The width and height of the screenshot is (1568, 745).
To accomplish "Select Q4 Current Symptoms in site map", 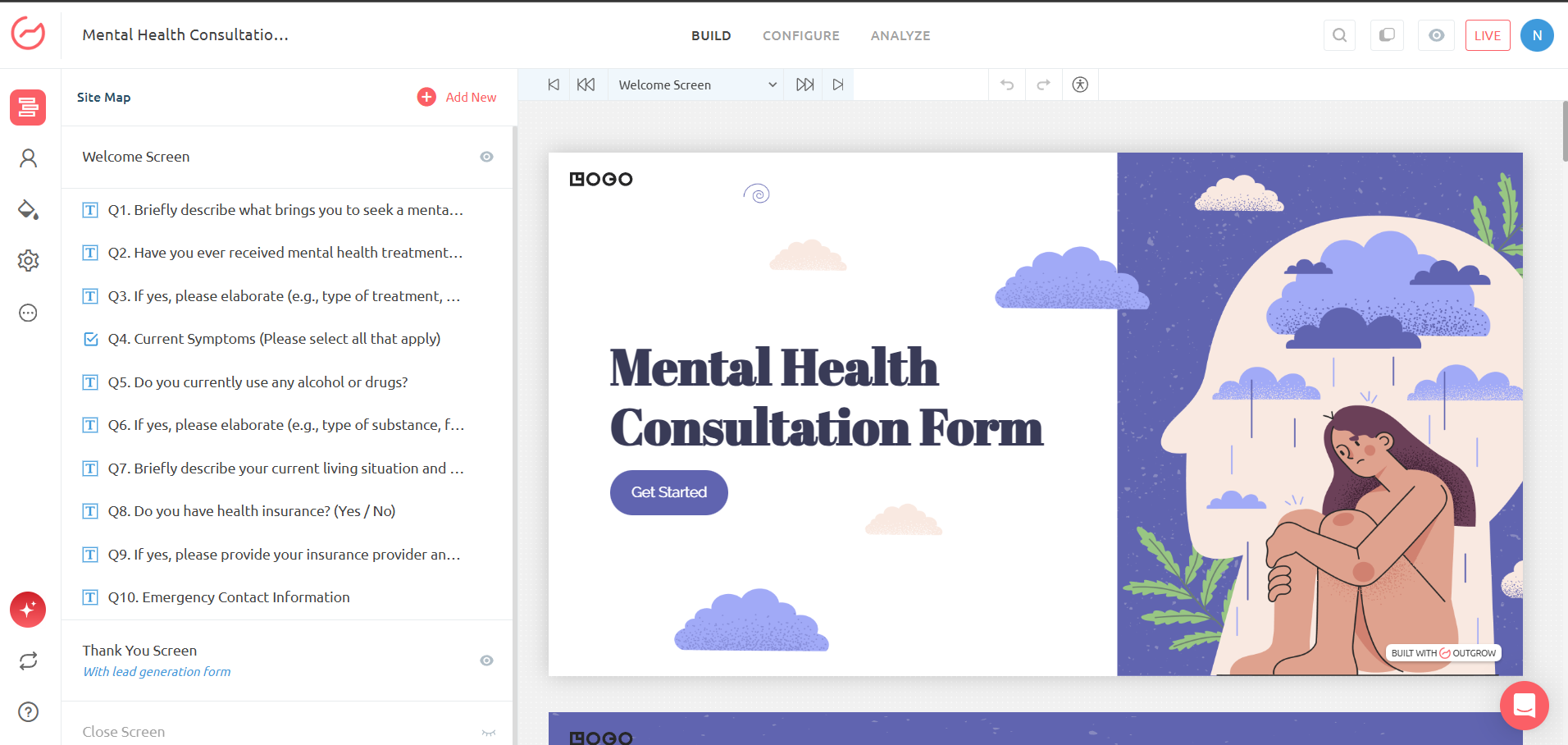I will [274, 339].
